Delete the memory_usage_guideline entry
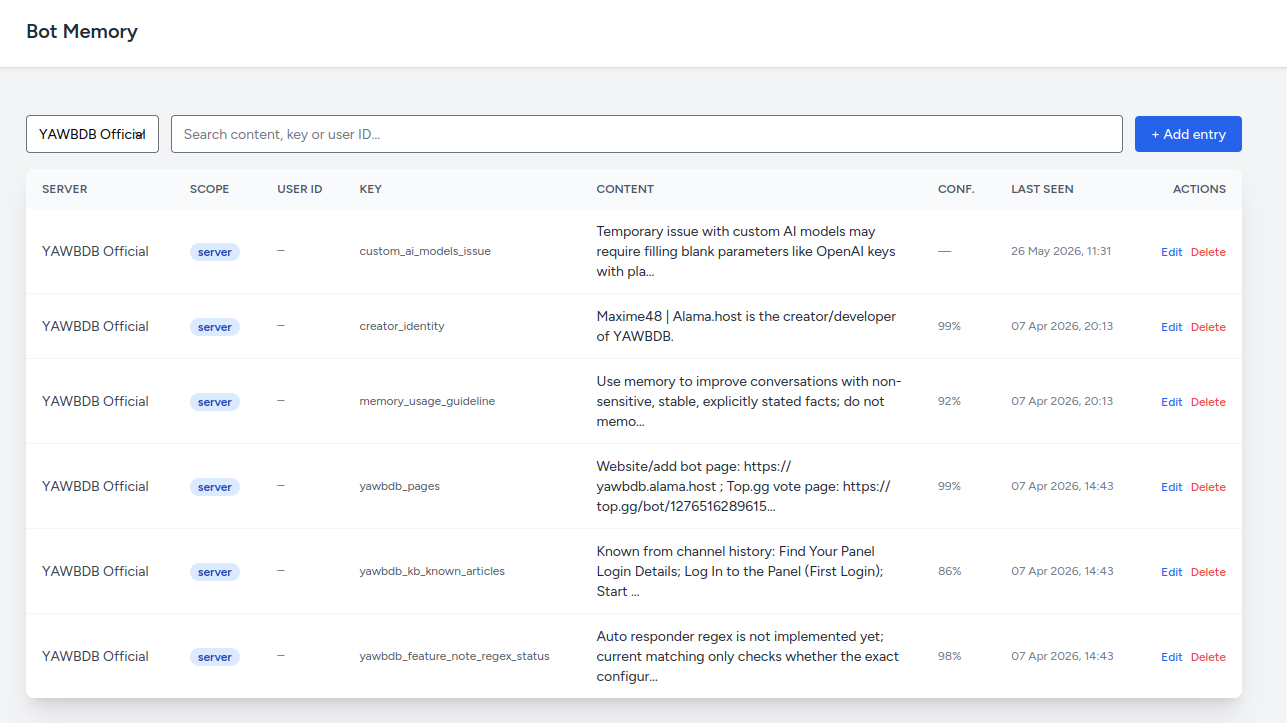1287x723 pixels. [x=1208, y=402]
